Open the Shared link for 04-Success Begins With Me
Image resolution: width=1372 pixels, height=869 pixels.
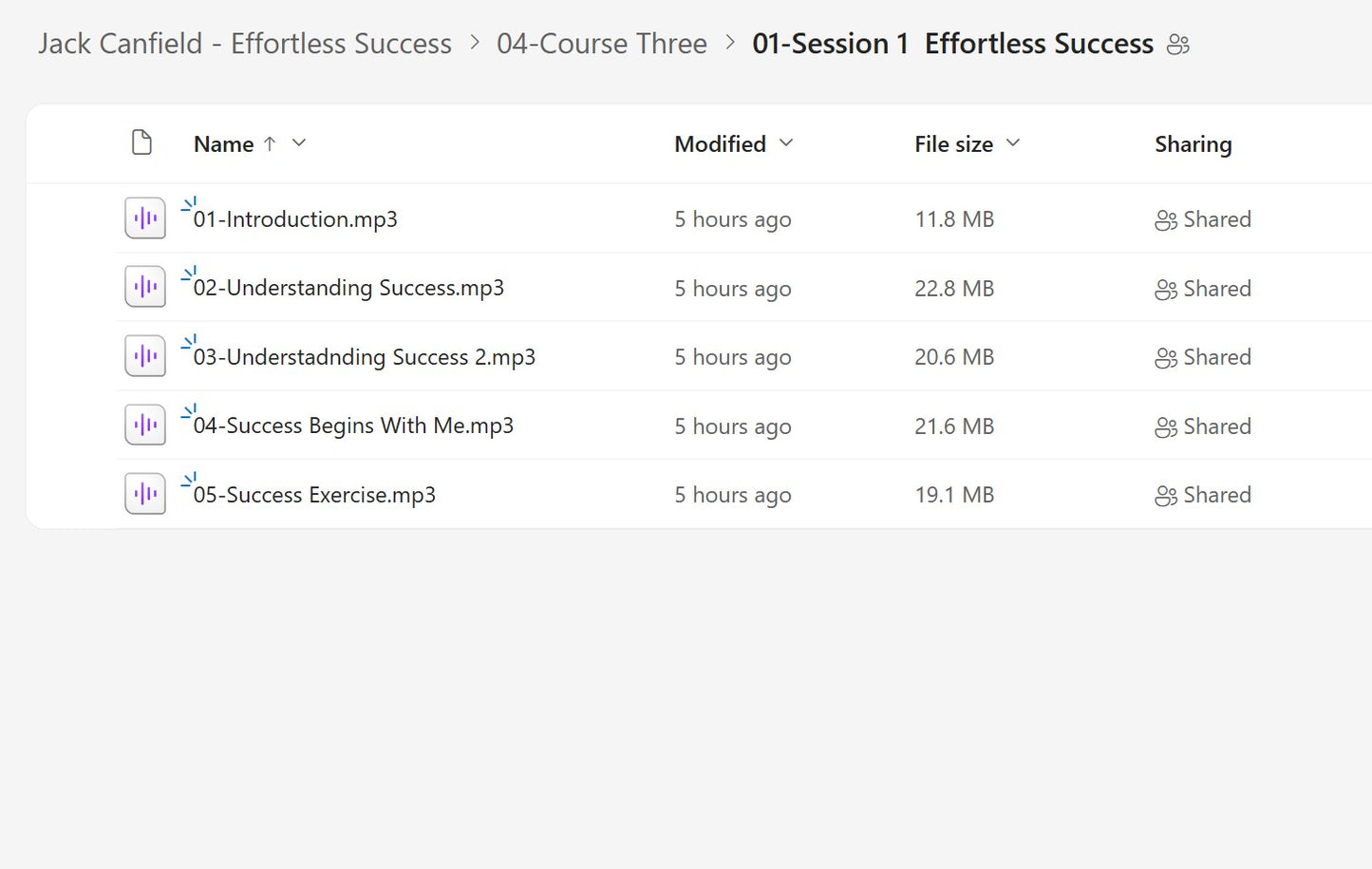click(x=1217, y=425)
